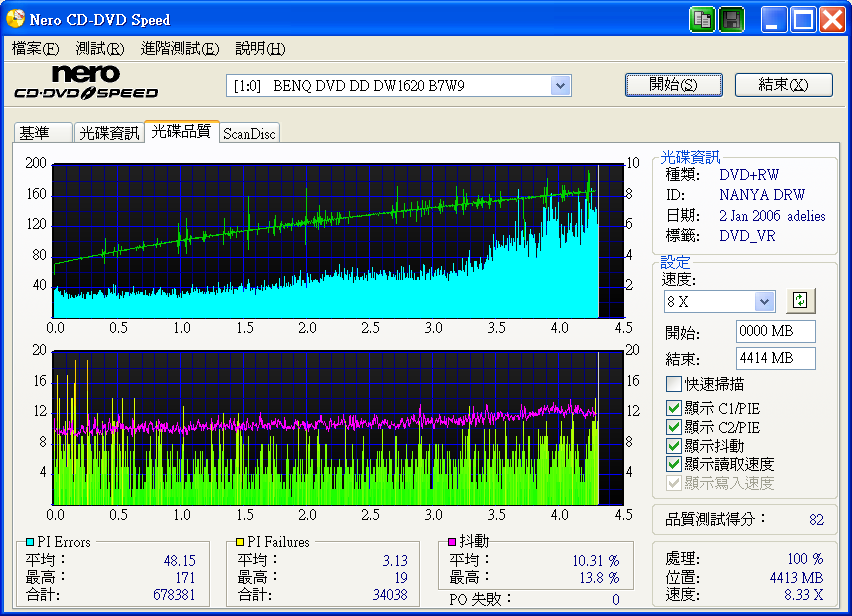Open the 8 X speed dropdown
The image size is (852, 616).
765,301
